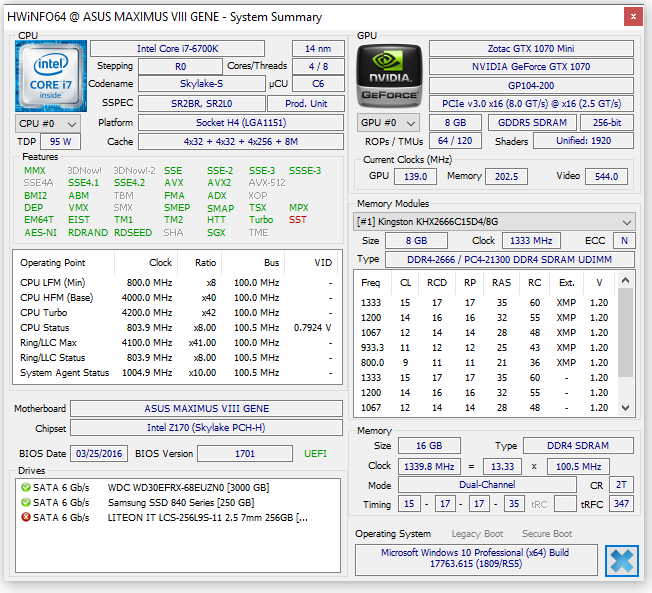
Task: Open the CPU #0 selector dropdown
Action: point(48,124)
